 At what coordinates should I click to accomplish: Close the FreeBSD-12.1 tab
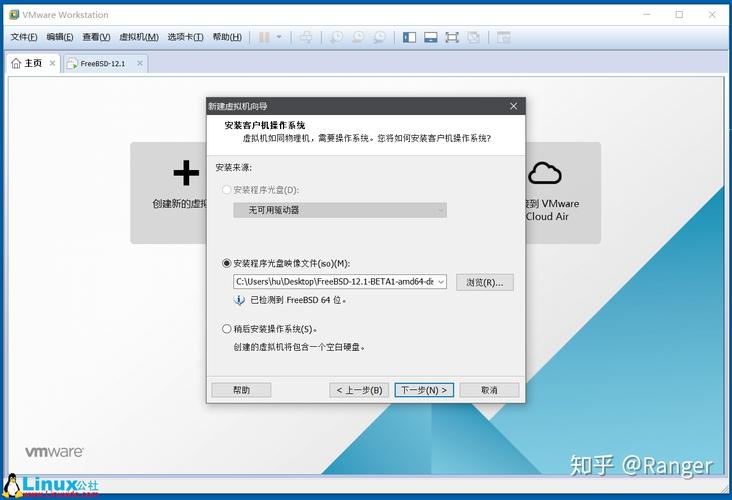[140, 63]
